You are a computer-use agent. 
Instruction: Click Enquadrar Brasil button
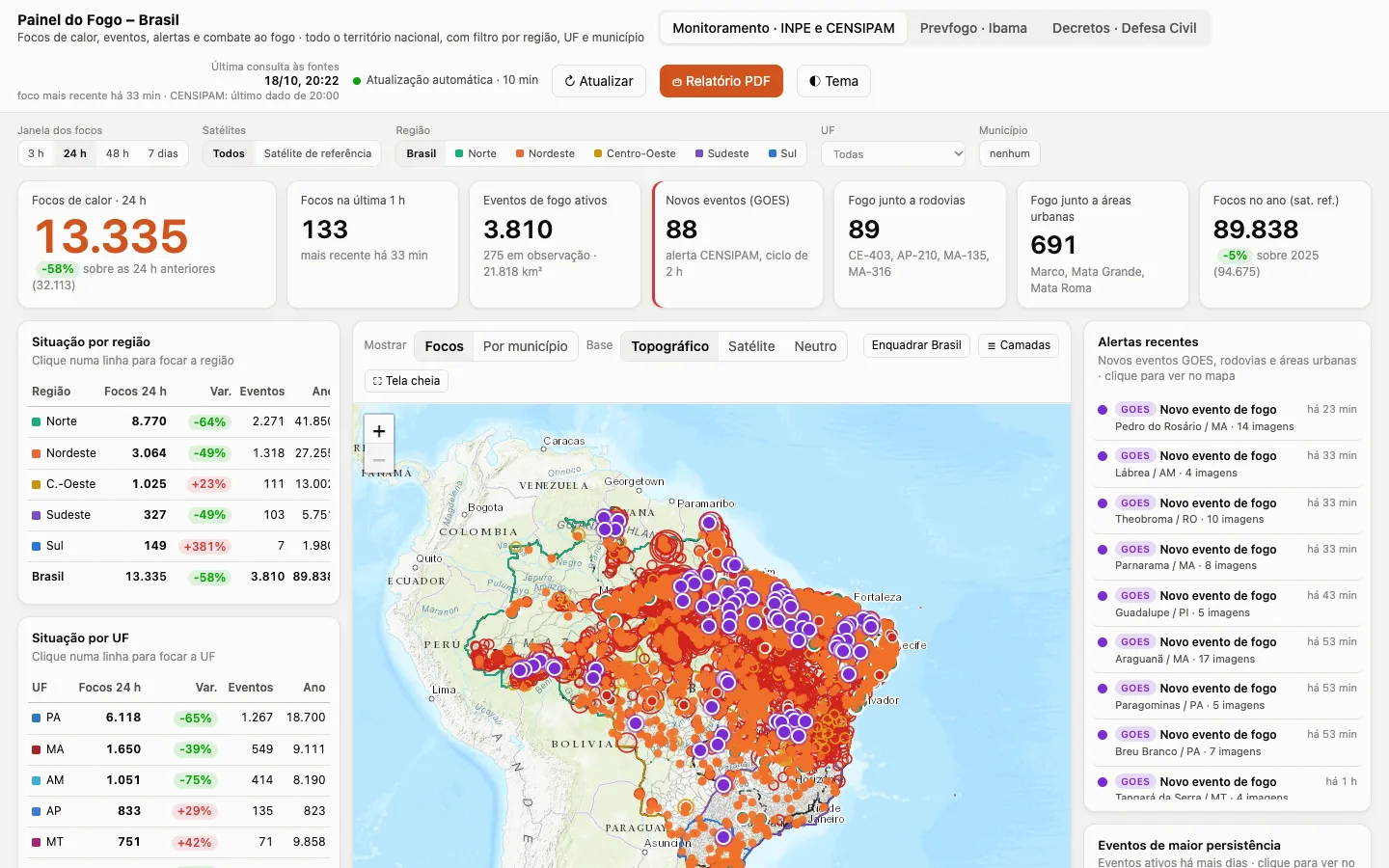click(x=916, y=345)
